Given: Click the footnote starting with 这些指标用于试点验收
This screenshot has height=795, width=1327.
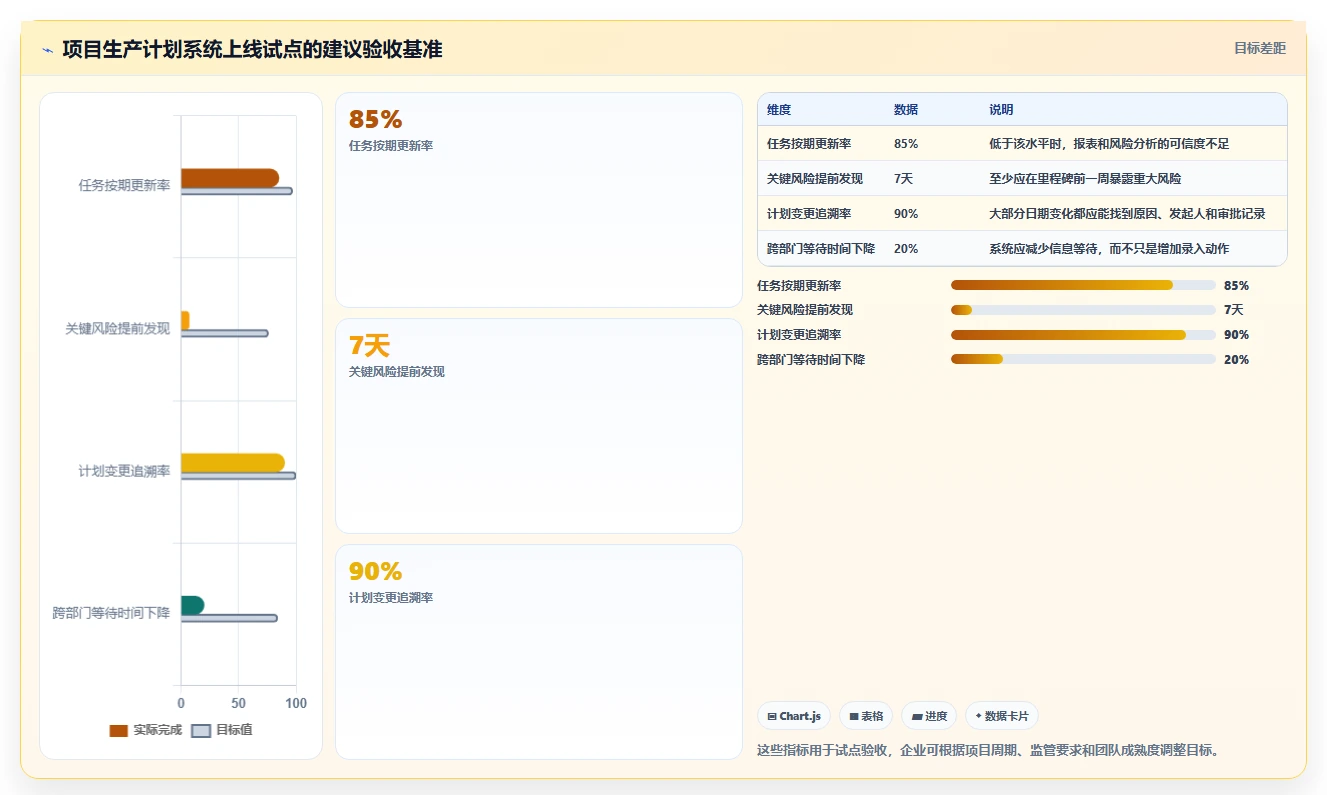Looking at the screenshot, I should point(990,750).
